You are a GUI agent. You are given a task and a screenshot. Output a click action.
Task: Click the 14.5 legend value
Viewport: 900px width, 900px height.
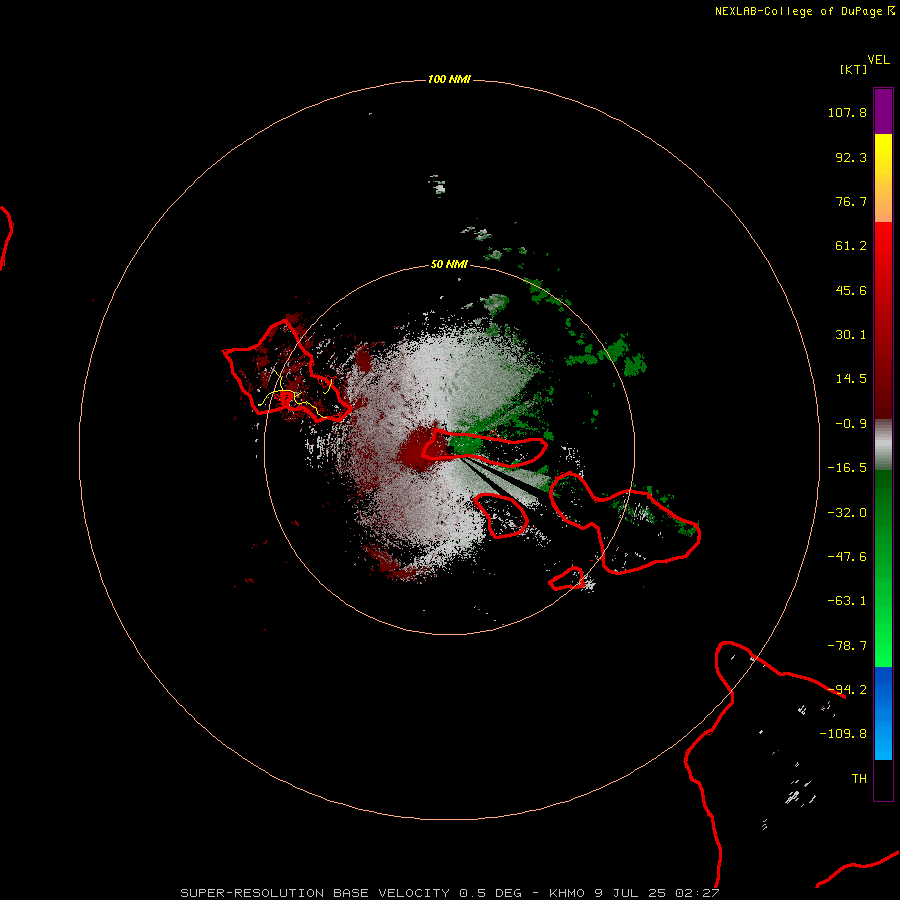(851, 379)
